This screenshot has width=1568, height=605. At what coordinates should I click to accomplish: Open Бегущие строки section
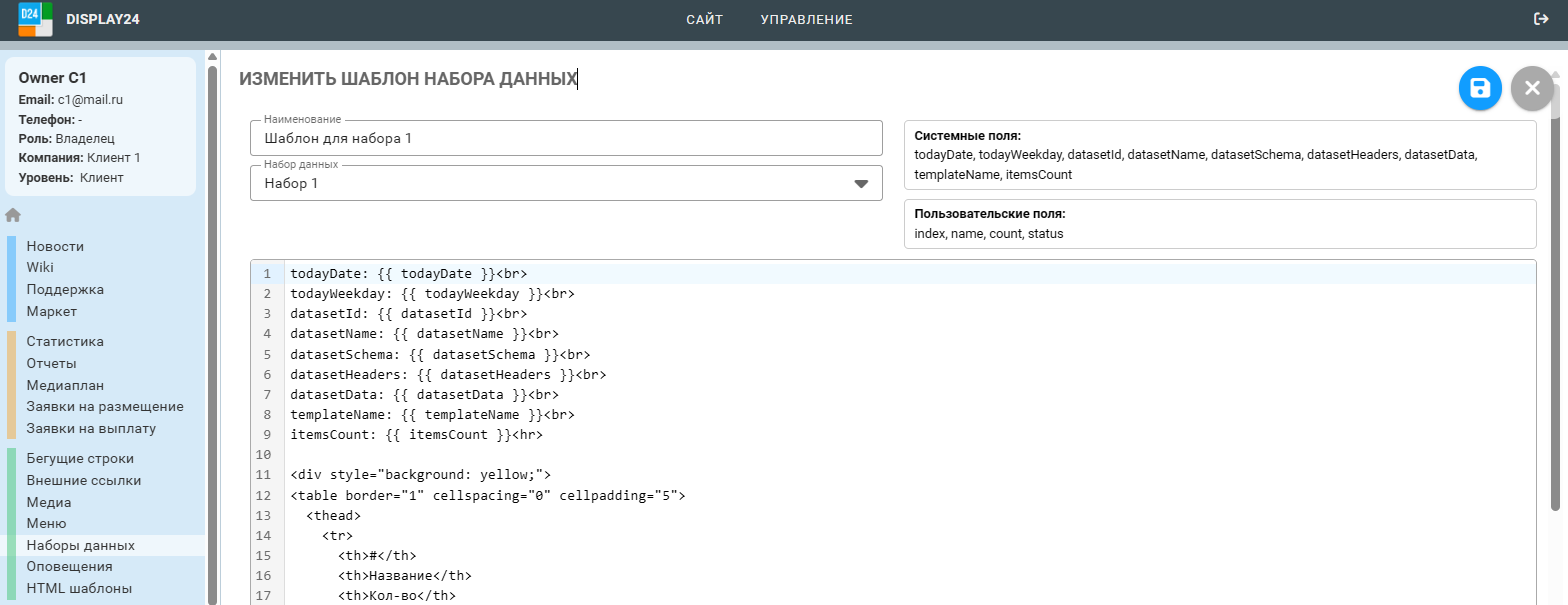click(x=80, y=458)
